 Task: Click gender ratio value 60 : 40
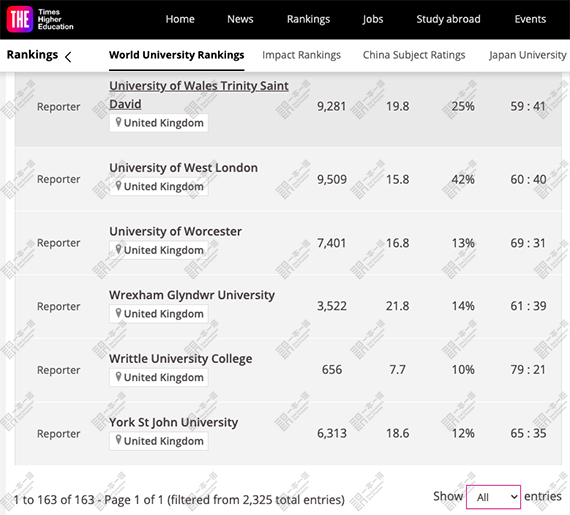528,179
